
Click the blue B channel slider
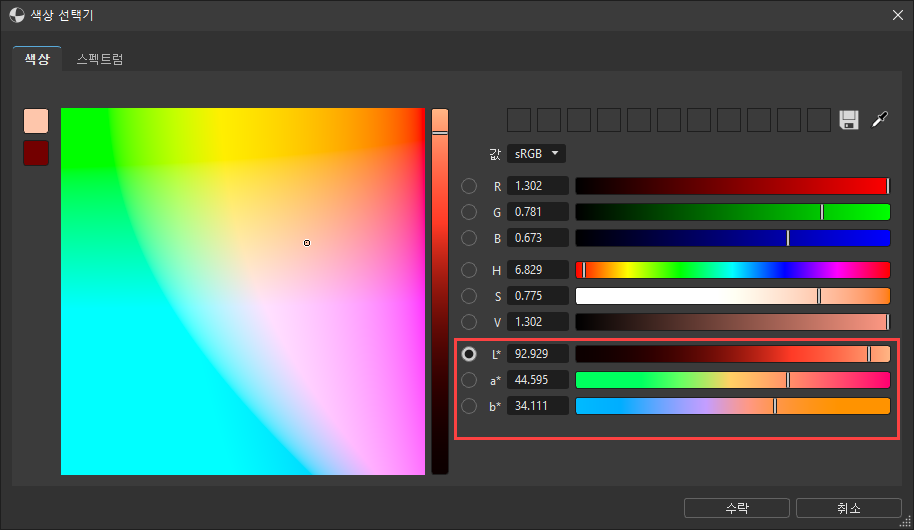pos(733,238)
